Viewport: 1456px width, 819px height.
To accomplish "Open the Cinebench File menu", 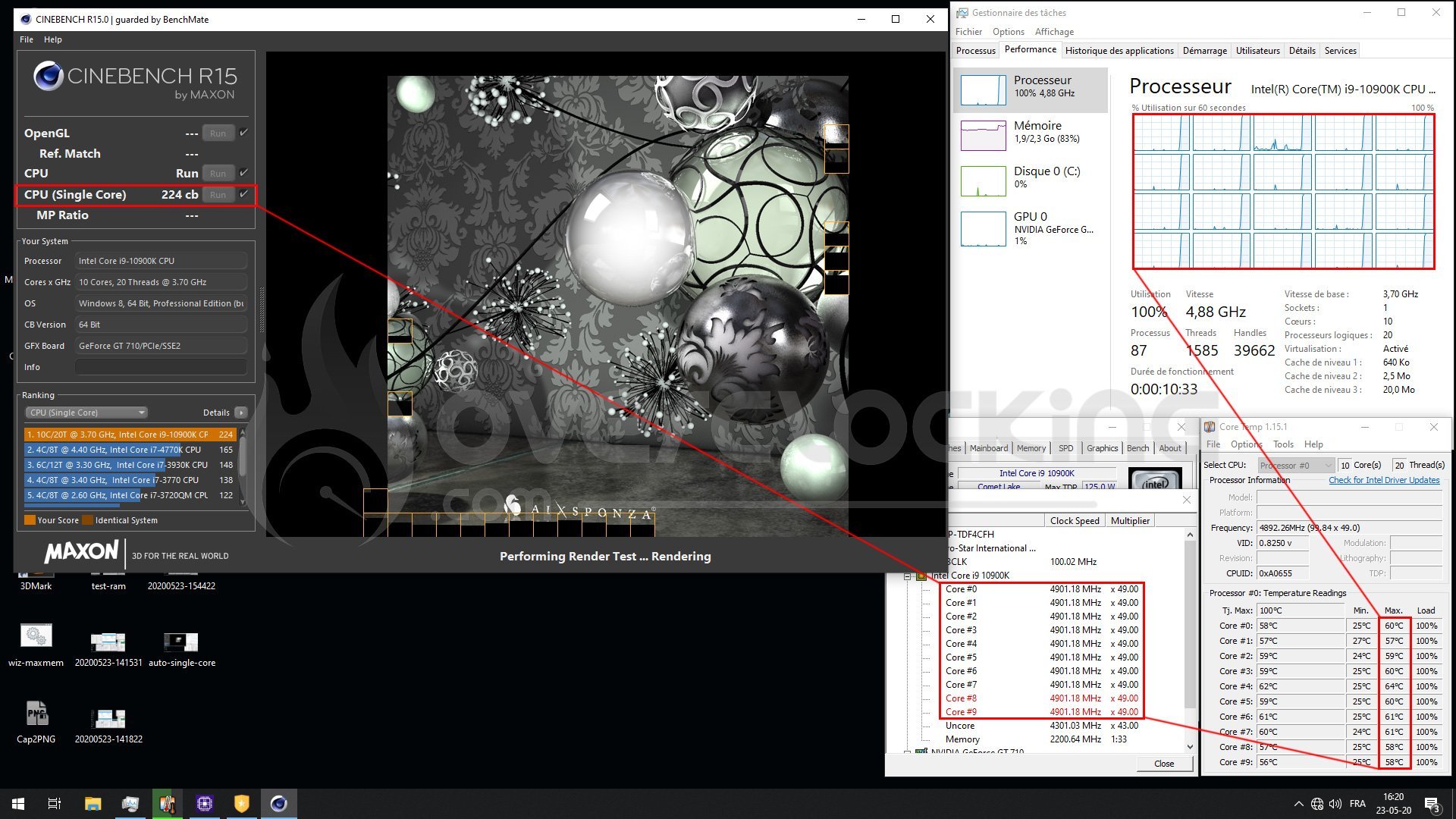I will pyautogui.click(x=27, y=39).
